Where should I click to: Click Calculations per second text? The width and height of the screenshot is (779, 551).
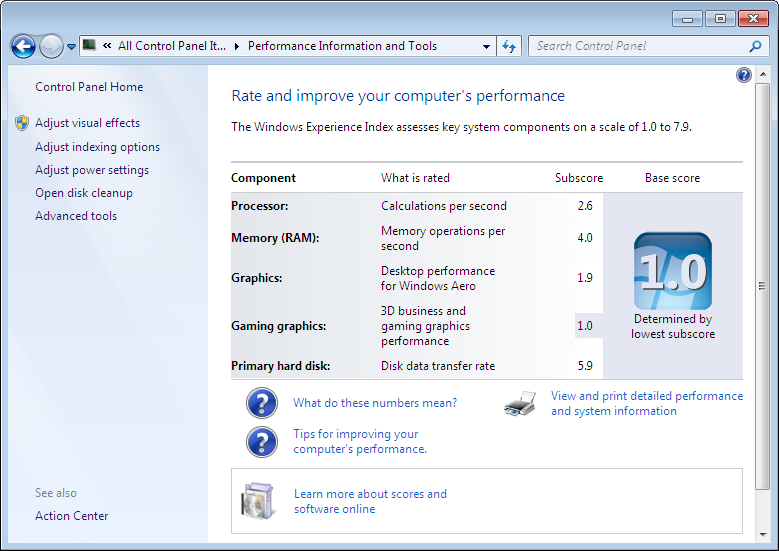(x=444, y=206)
